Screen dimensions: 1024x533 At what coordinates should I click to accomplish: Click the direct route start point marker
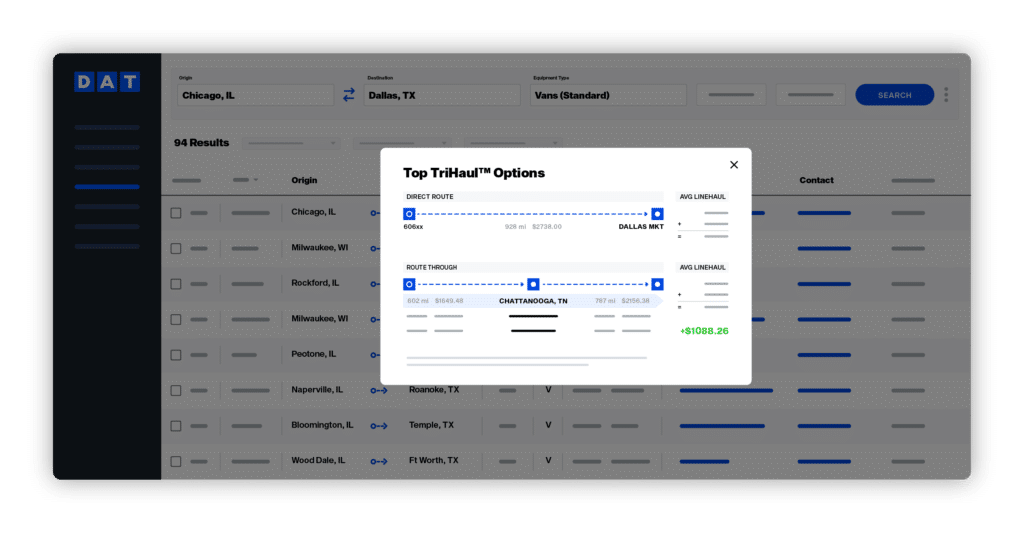(409, 214)
